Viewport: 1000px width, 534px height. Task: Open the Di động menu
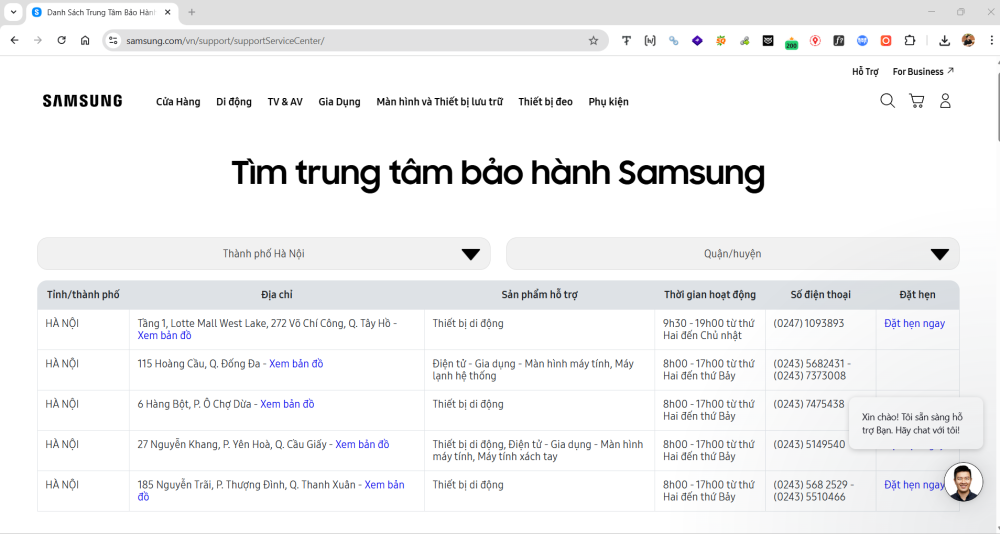[234, 101]
